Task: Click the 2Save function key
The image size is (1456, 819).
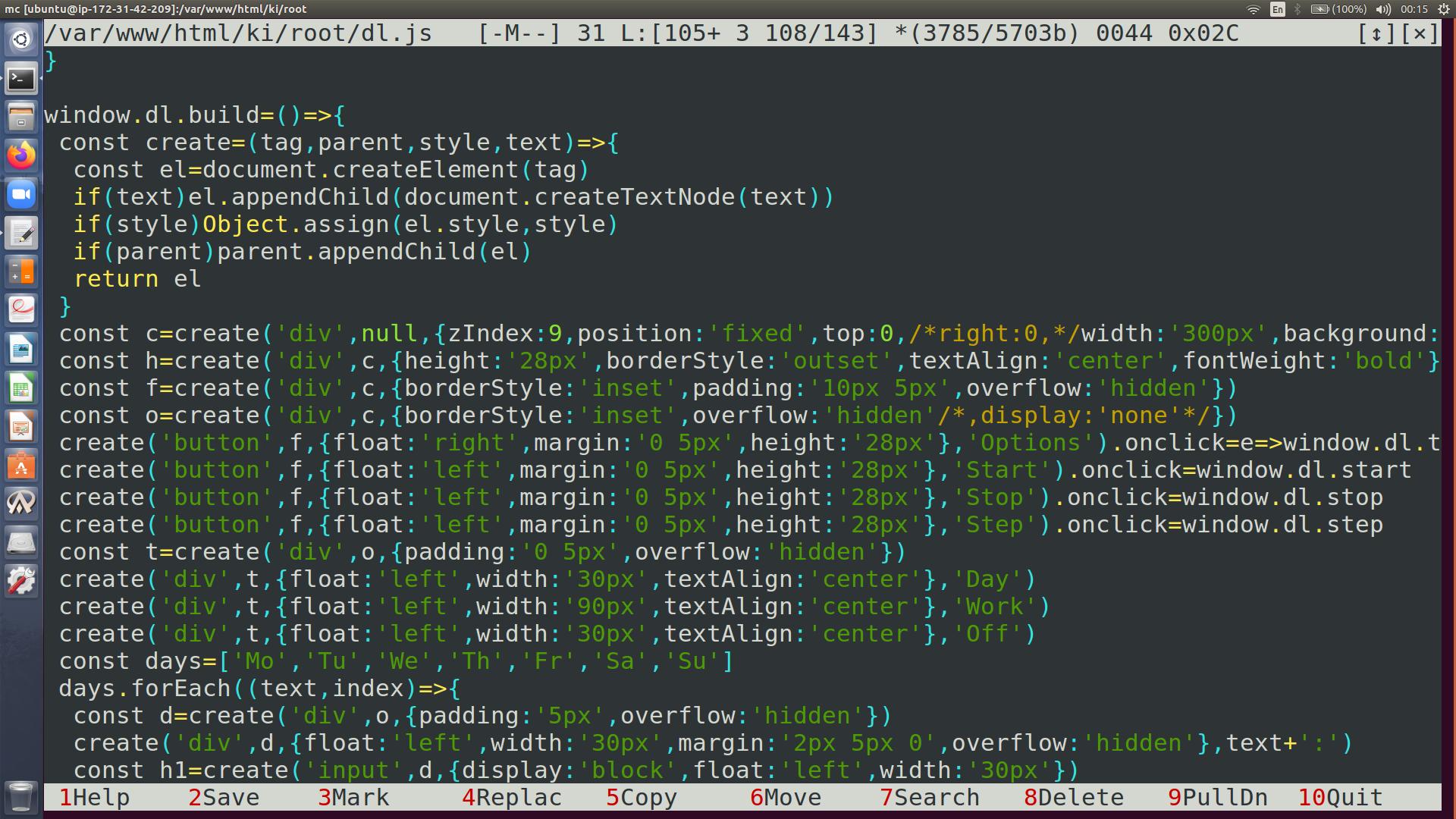Action: [x=224, y=798]
